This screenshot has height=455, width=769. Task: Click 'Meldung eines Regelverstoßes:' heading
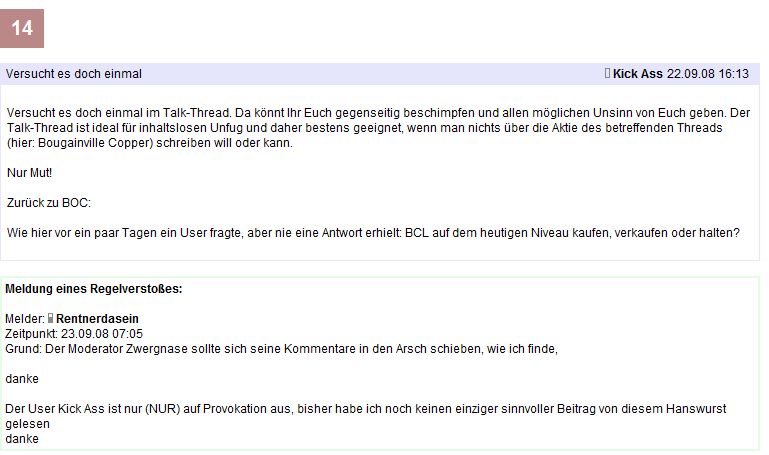click(x=94, y=289)
